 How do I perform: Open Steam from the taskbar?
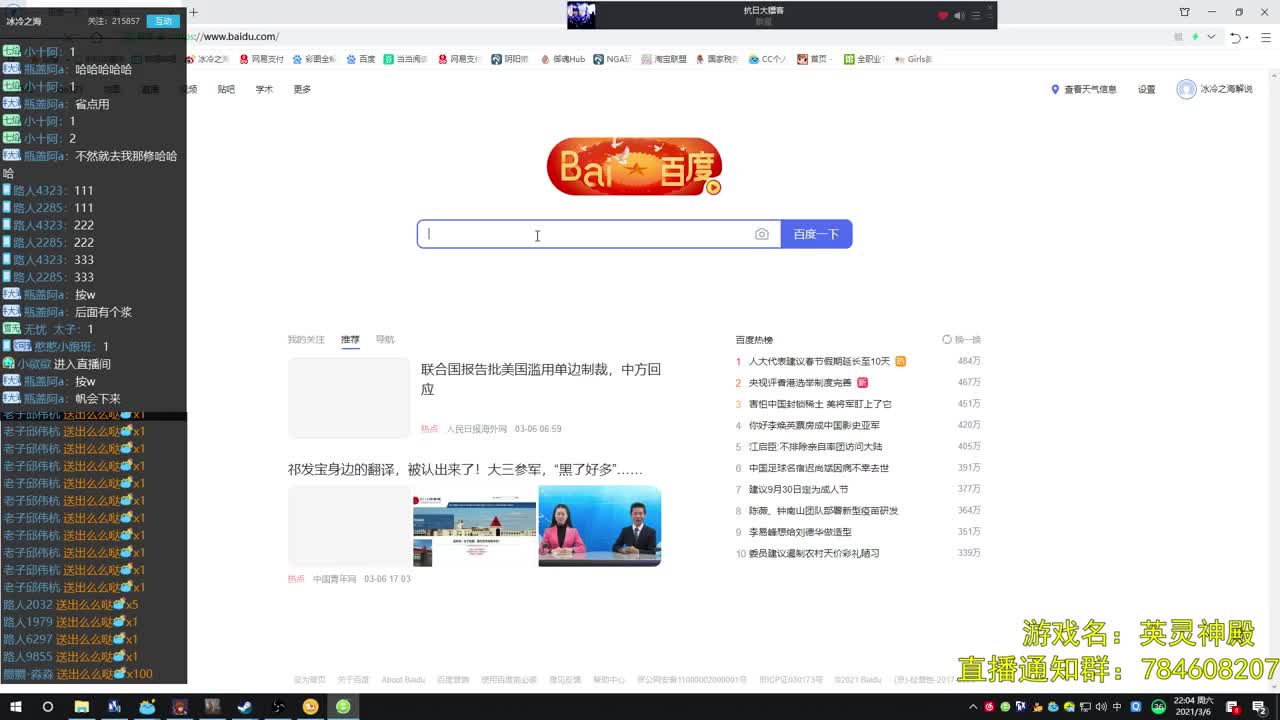(x=244, y=707)
